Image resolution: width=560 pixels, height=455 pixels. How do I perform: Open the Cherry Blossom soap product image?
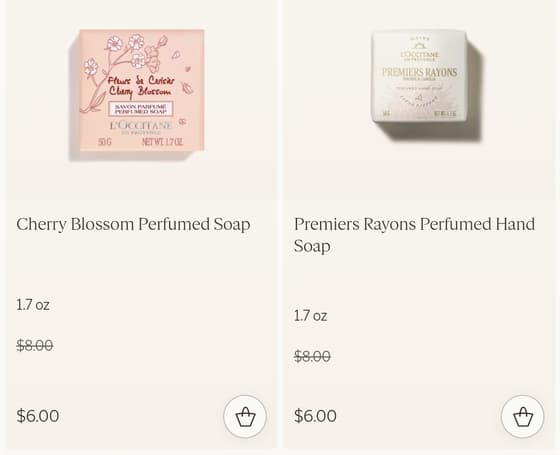tap(137, 95)
